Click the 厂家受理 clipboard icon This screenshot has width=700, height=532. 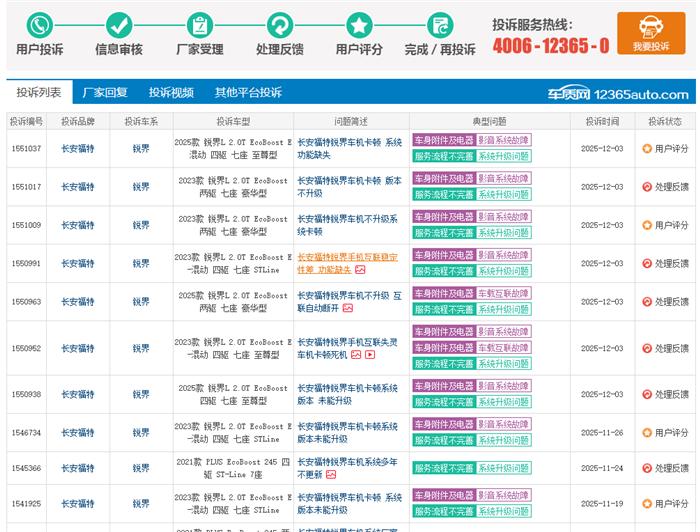click(x=199, y=24)
